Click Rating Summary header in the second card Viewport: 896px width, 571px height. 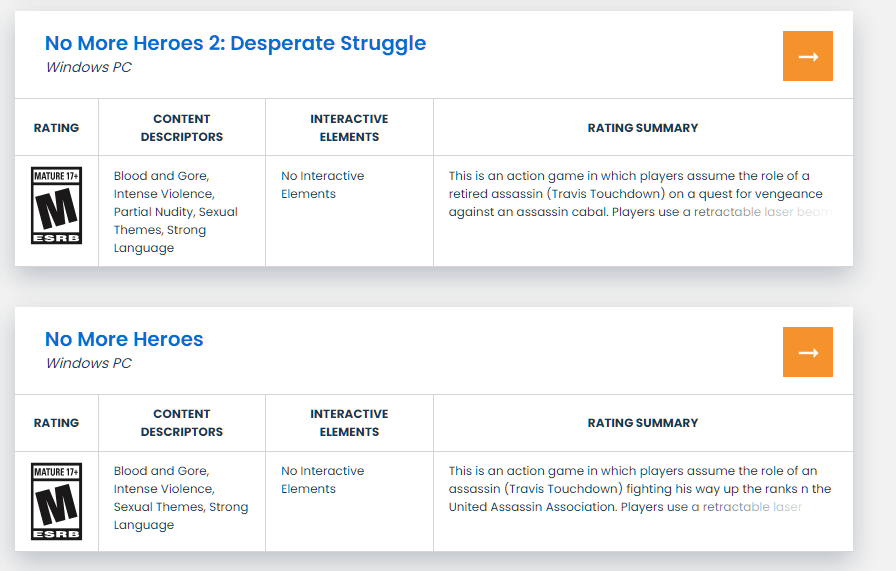point(643,423)
